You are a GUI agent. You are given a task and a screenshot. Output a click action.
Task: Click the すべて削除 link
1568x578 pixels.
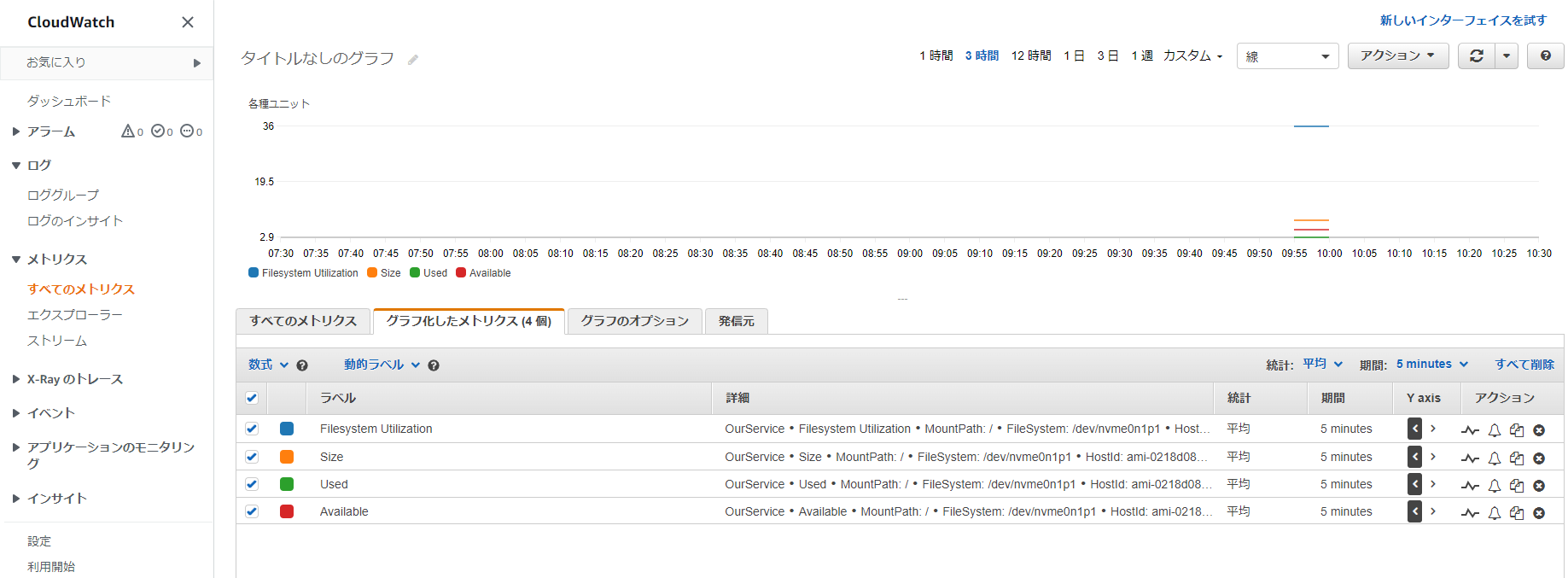point(1524,365)
